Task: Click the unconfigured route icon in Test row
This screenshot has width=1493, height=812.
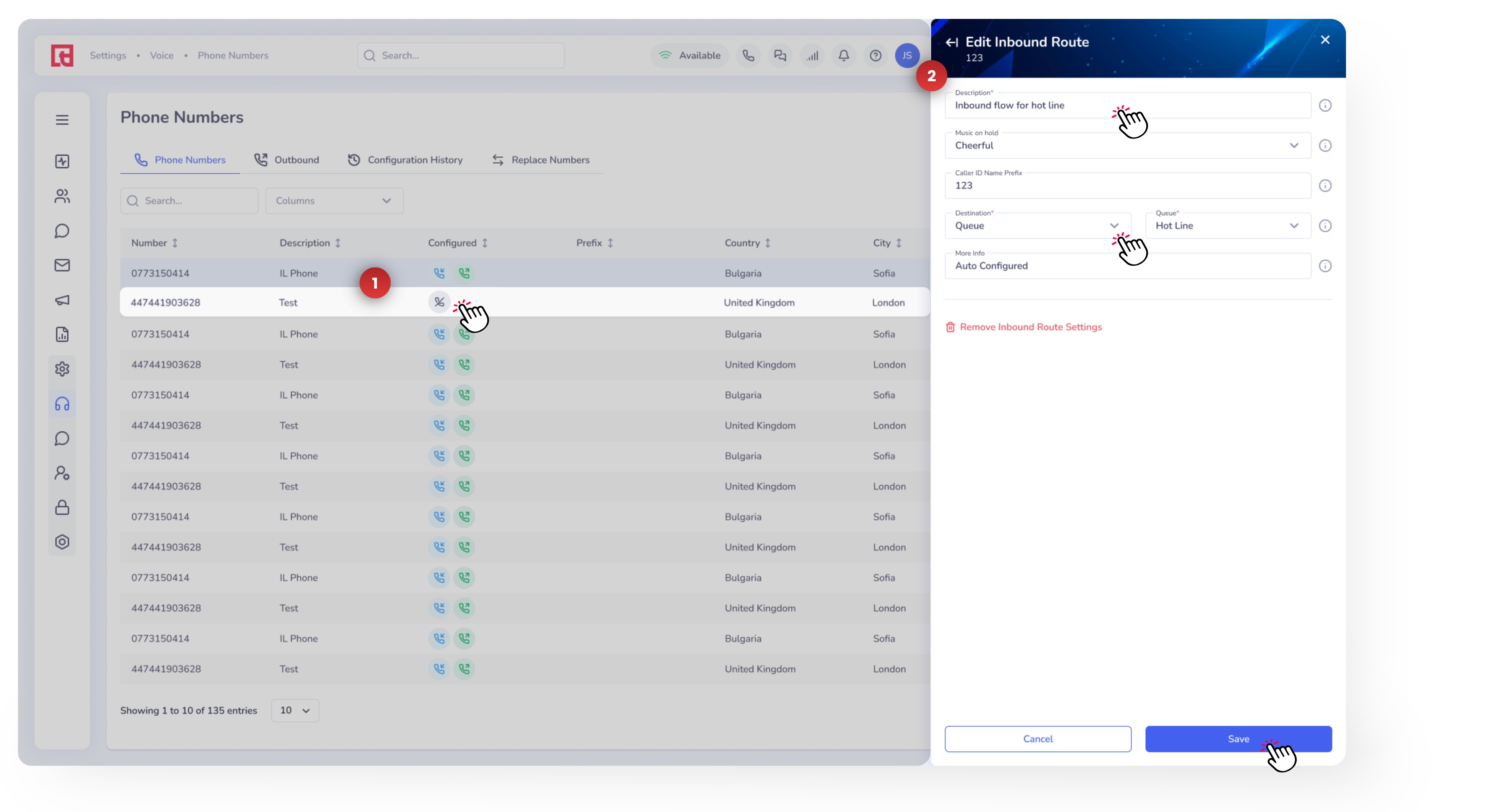Action: coord(439,302)
